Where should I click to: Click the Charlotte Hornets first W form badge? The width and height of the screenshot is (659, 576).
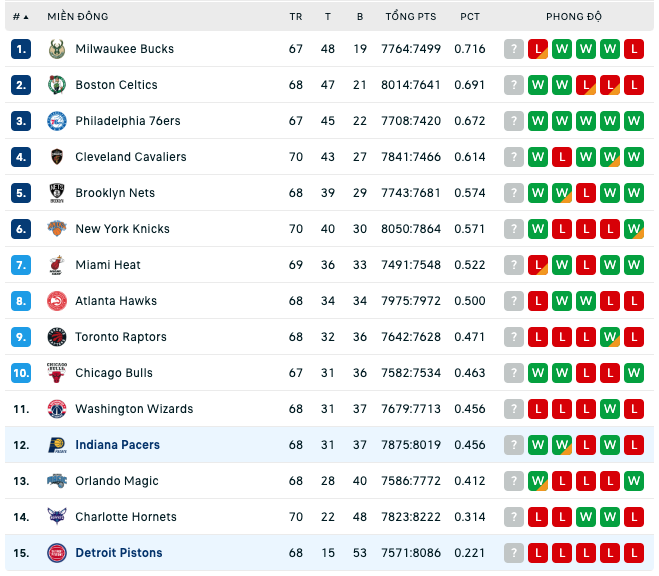(x=586, y=517)
